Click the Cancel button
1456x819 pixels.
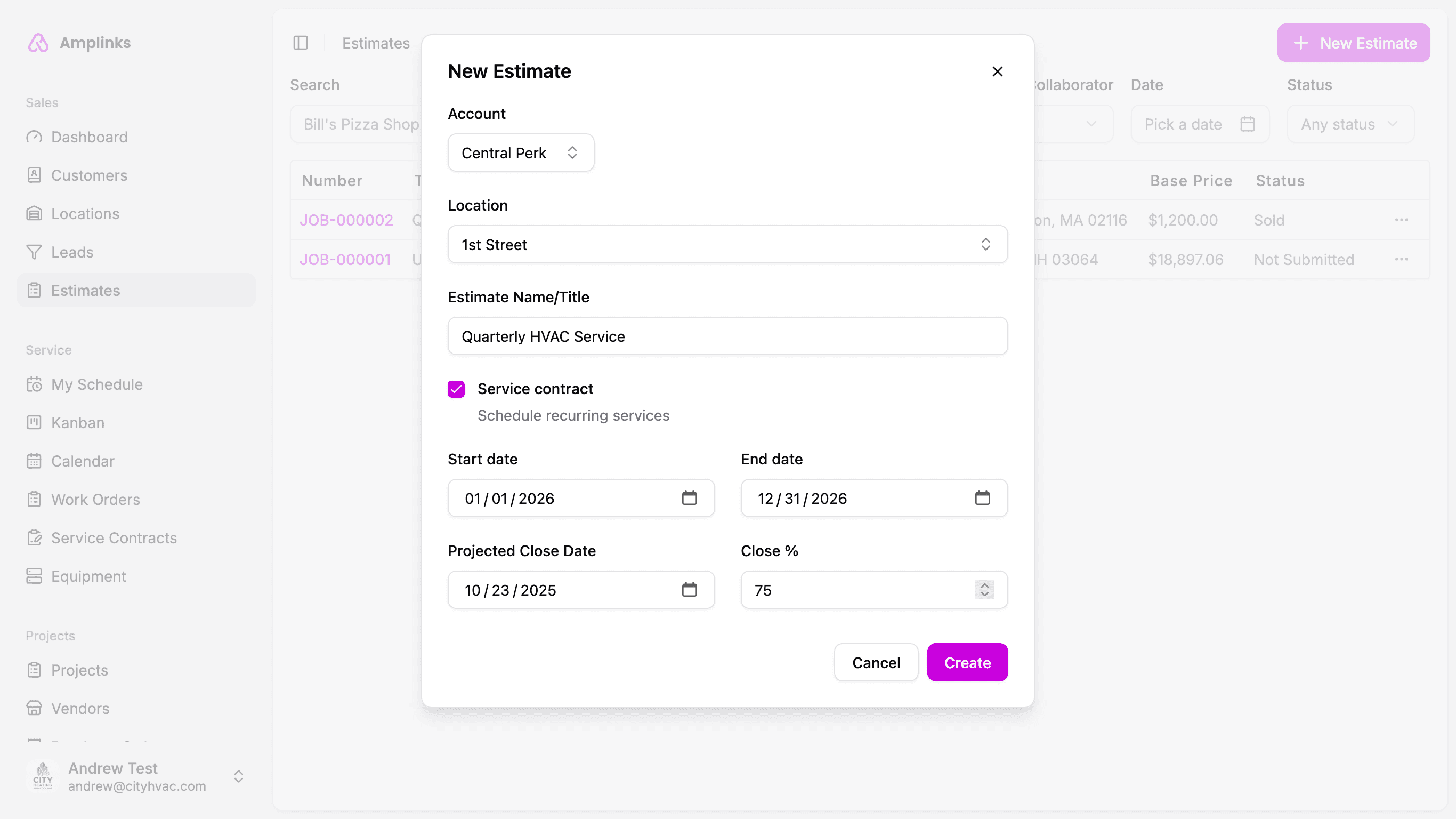pos(876,662)
